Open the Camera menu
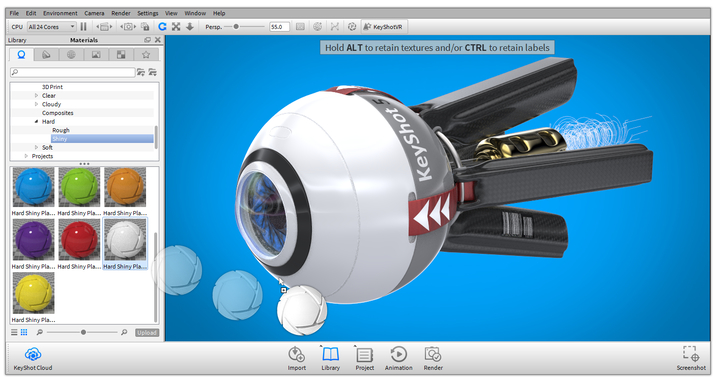The height and width of the screenshot is (380, 716). click(x=95, y=13)
